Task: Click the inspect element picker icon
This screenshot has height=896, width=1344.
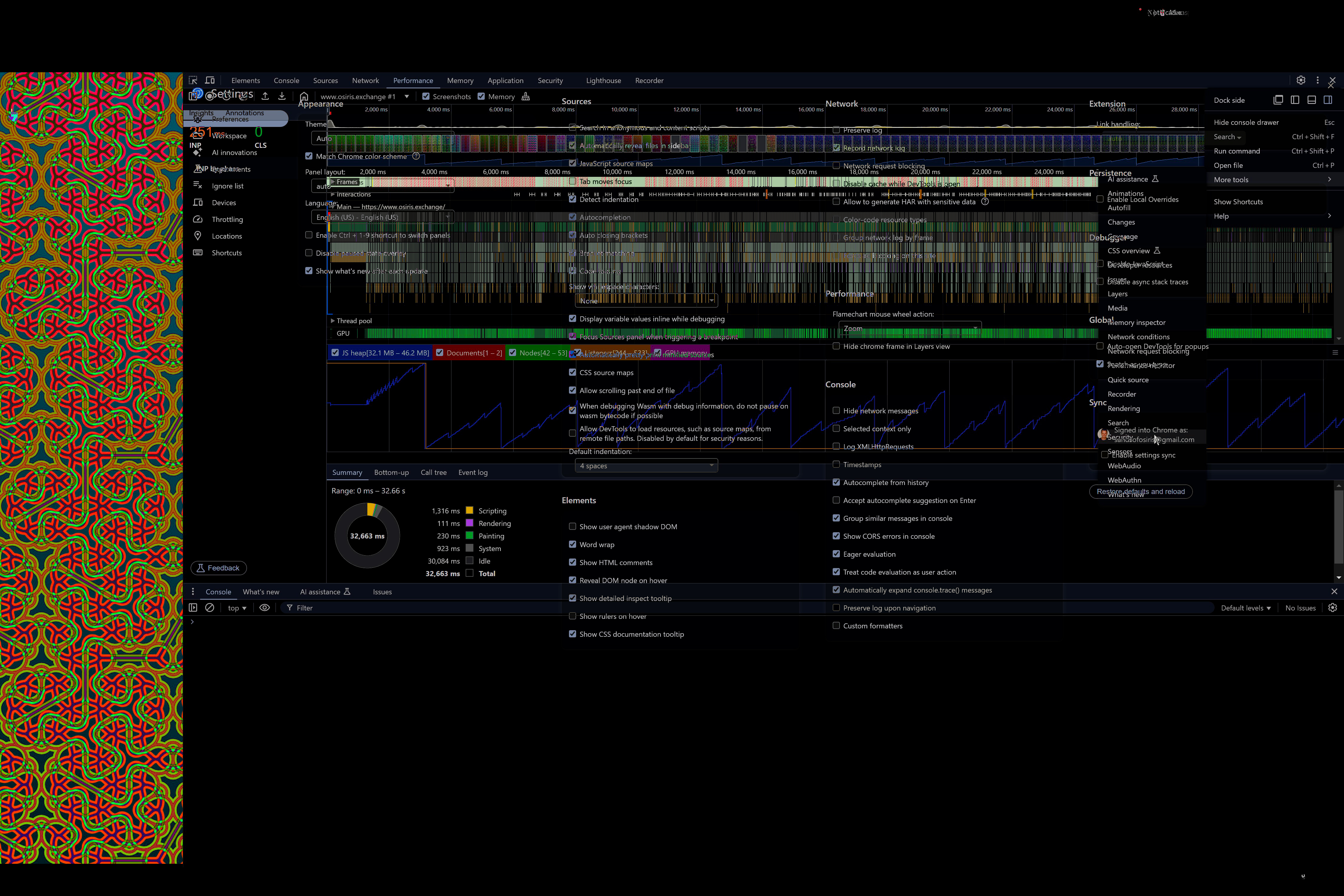Action: [193, 81]
